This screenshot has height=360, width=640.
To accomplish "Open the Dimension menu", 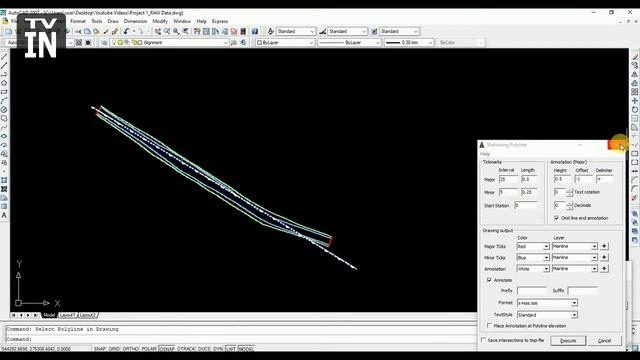I will (x=135, y=21).
